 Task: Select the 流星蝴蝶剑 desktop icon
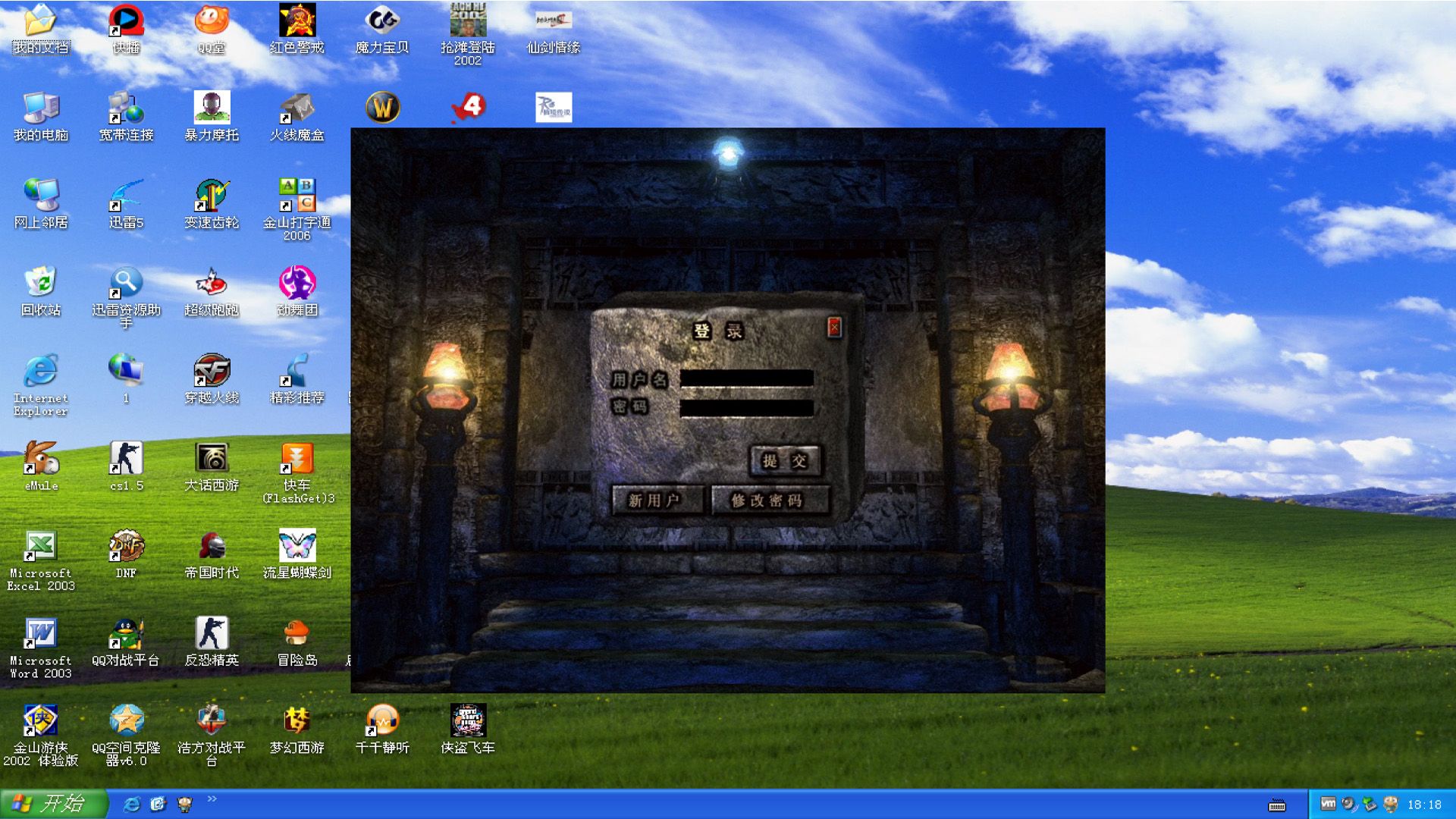[297, 554]
